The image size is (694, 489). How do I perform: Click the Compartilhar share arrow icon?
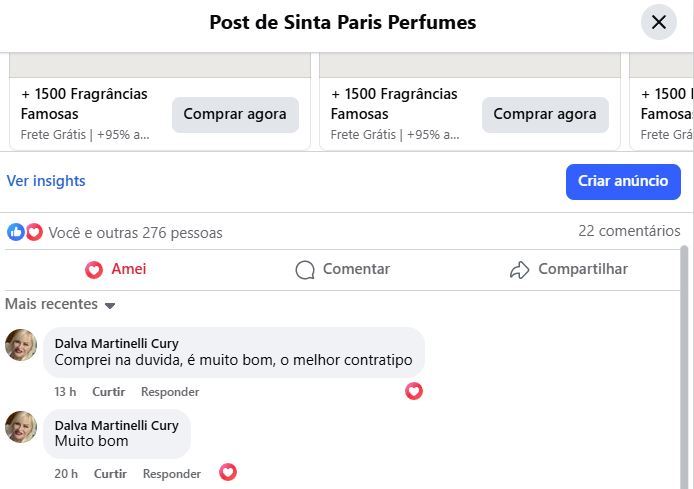coord(519,270)
